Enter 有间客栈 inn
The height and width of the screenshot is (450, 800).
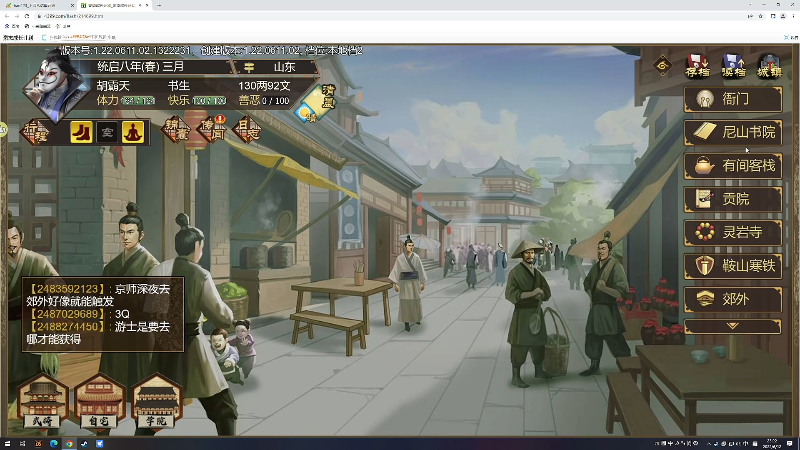(x=733, y=166)
